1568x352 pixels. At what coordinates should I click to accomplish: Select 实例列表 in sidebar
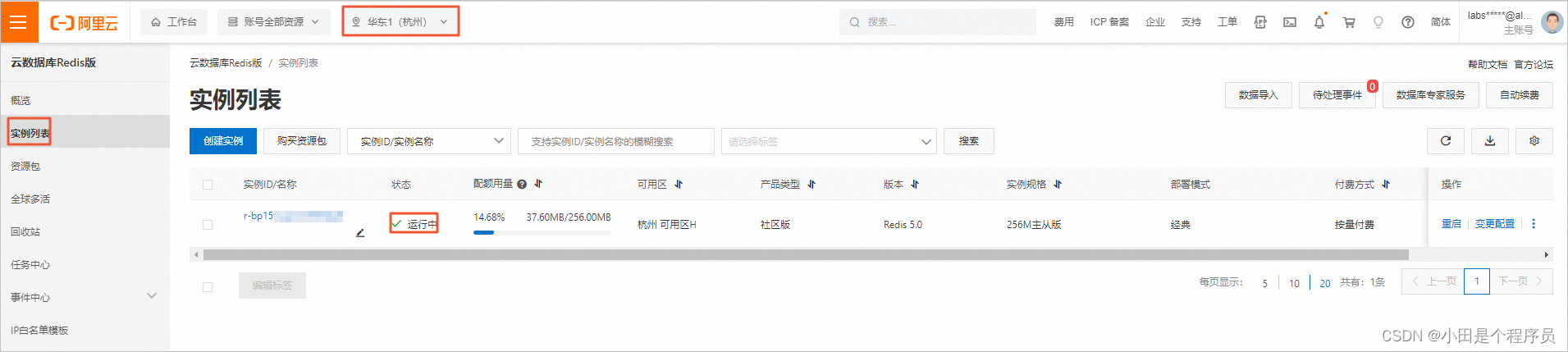click(x=30, y=133)
